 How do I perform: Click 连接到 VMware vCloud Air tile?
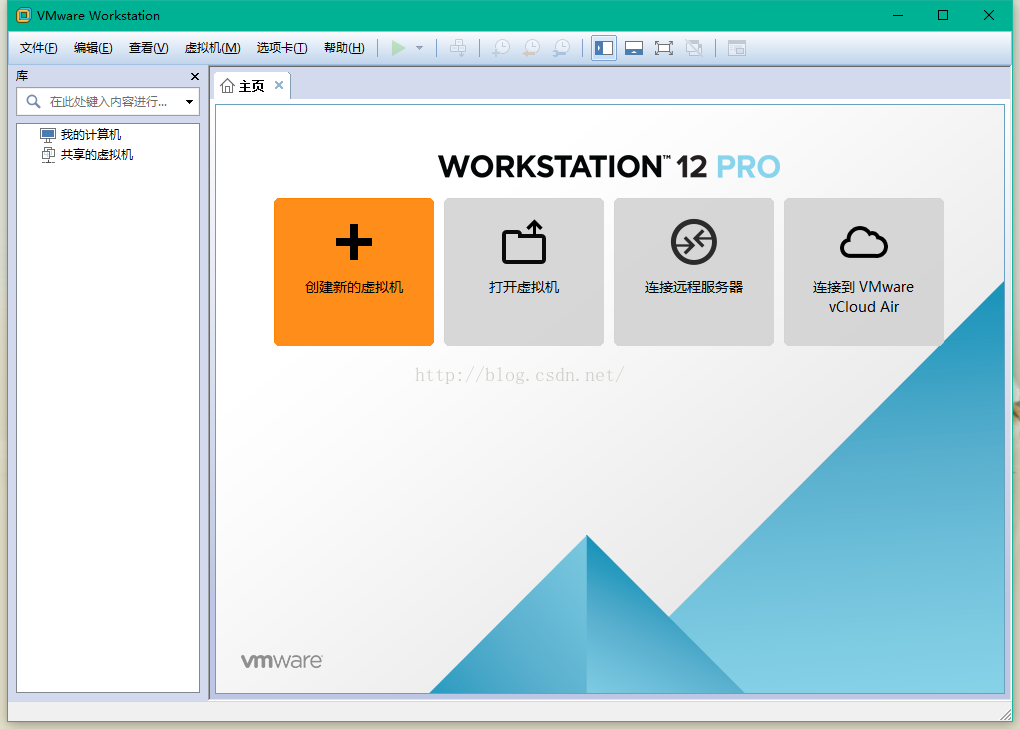click(863, 272)
